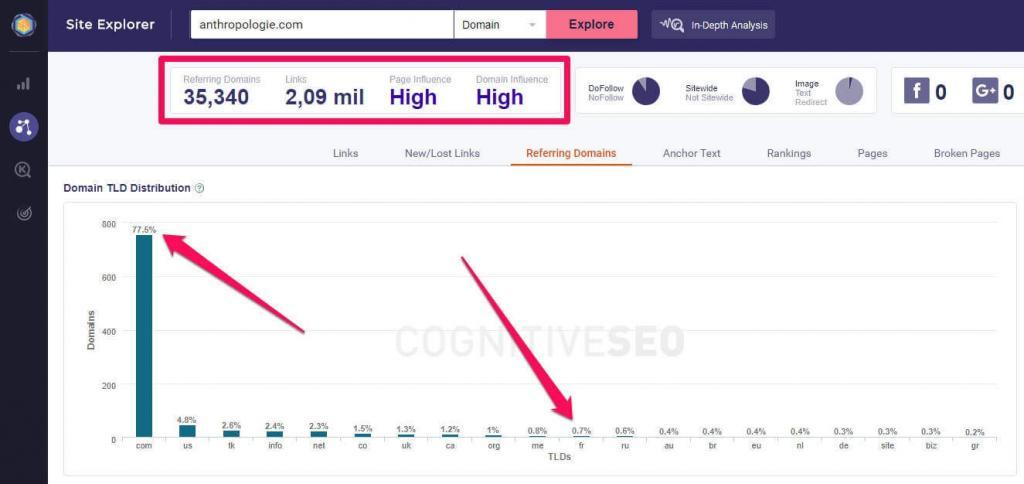Focus the anthropologie.com domain input field
The width and height of the screenshot is (1024, 484).
pyautogui.click(x=321, y=24)
